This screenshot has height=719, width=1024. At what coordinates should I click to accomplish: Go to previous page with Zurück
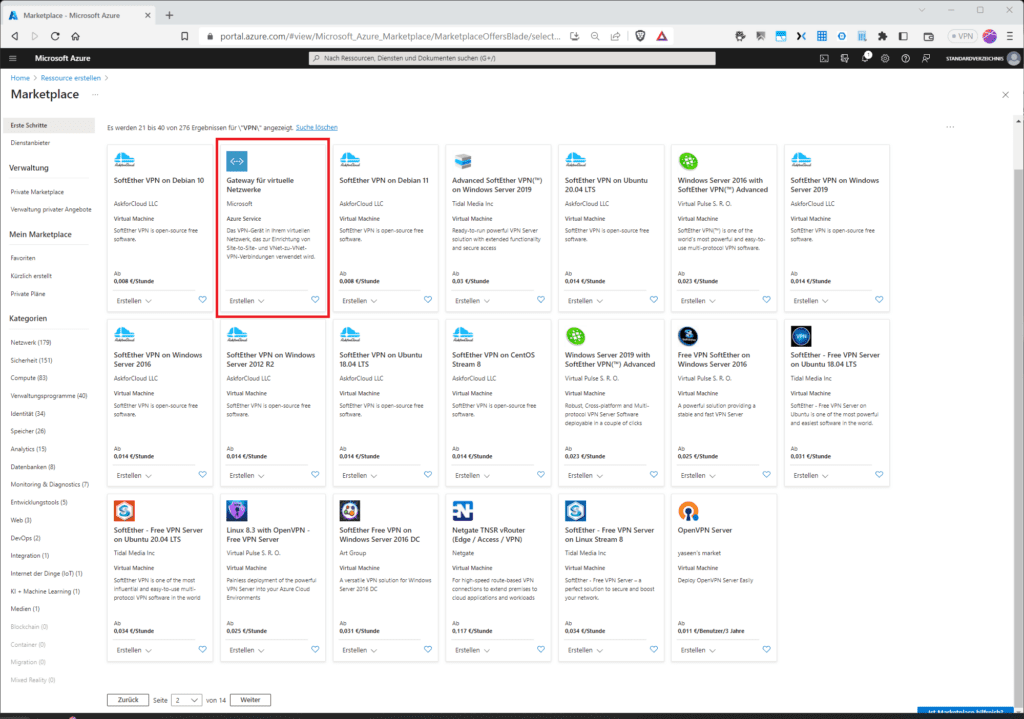coord(128,700)
